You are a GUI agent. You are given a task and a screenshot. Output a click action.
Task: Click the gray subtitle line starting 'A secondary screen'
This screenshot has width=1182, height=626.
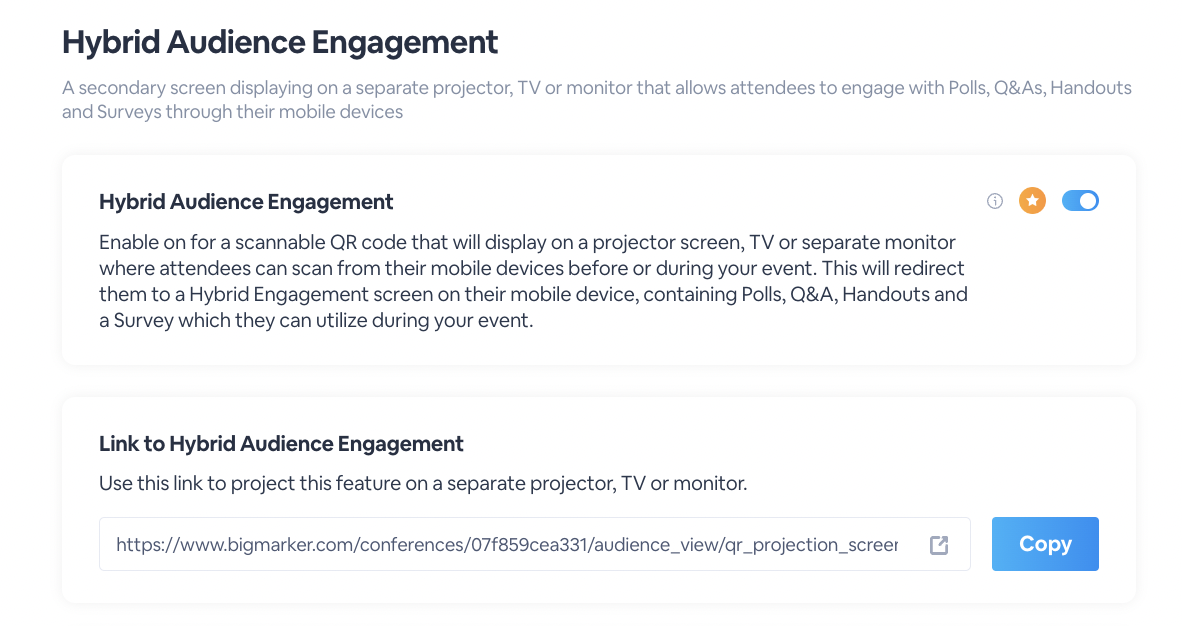pyautogui.click(x=596, y=88)
